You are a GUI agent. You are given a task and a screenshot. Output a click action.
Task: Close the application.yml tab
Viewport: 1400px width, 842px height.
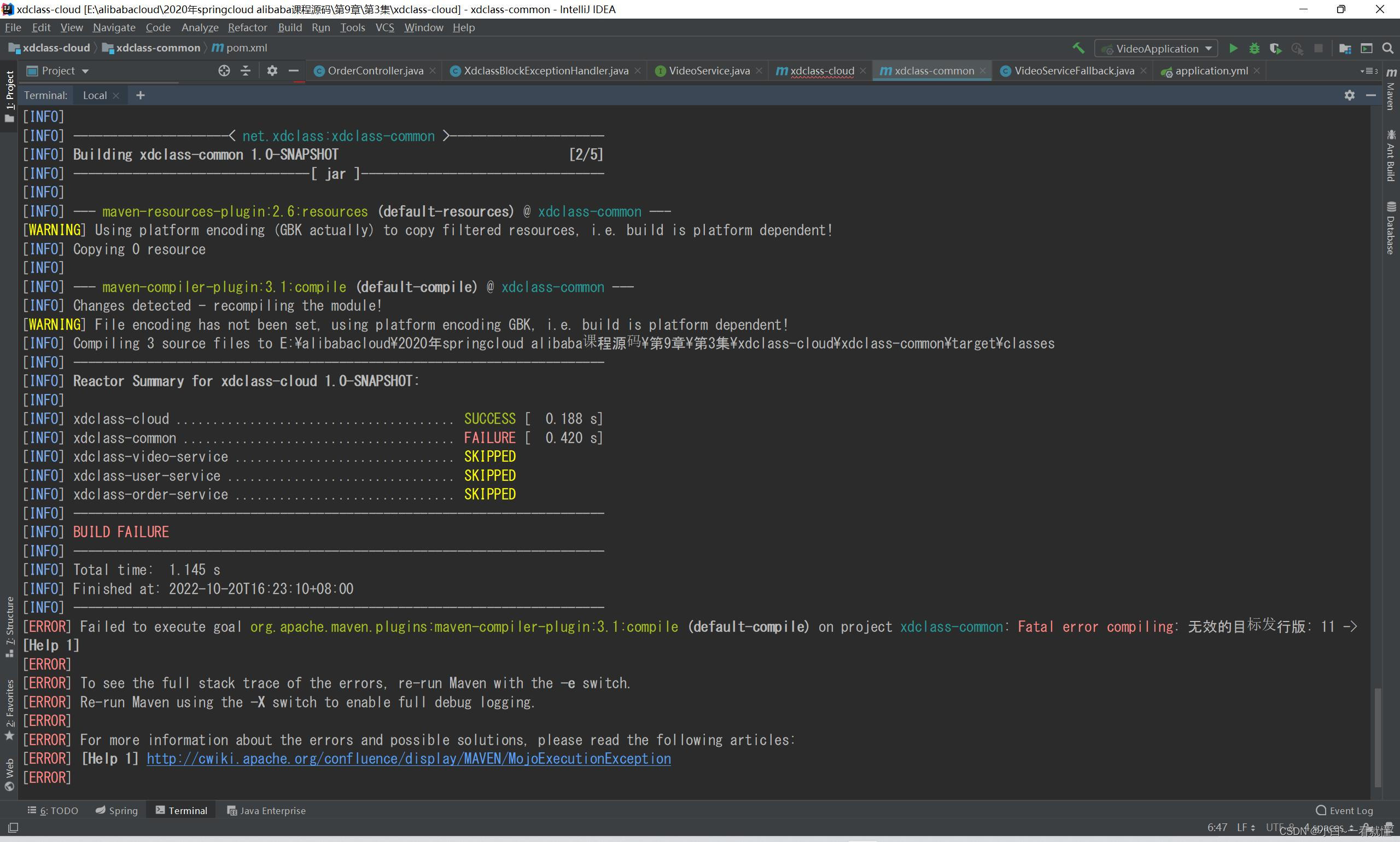(1257, 71)
